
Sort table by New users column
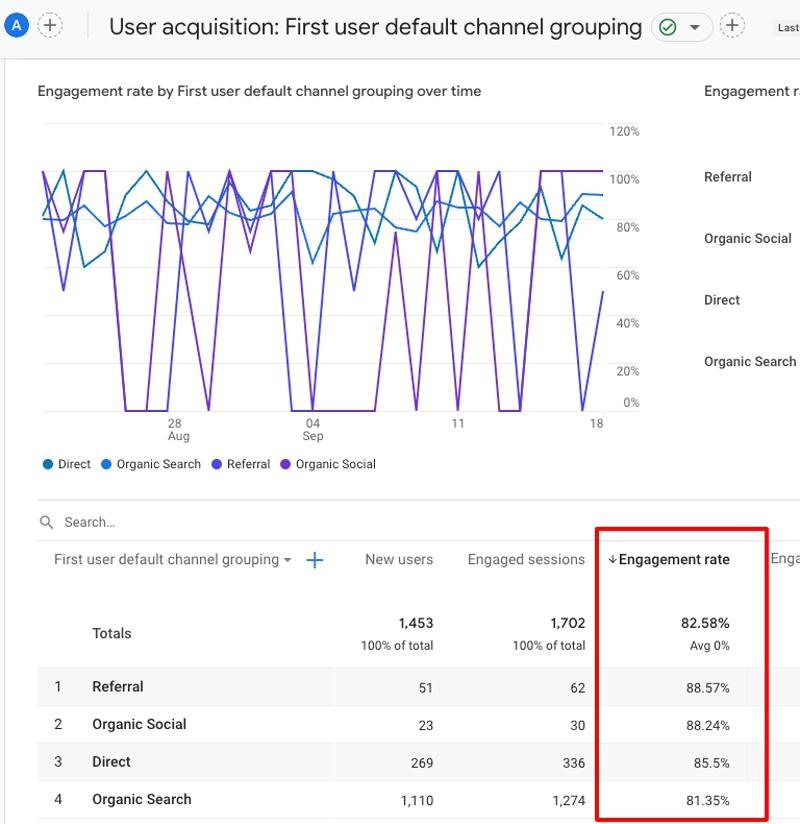click(398, 559)
